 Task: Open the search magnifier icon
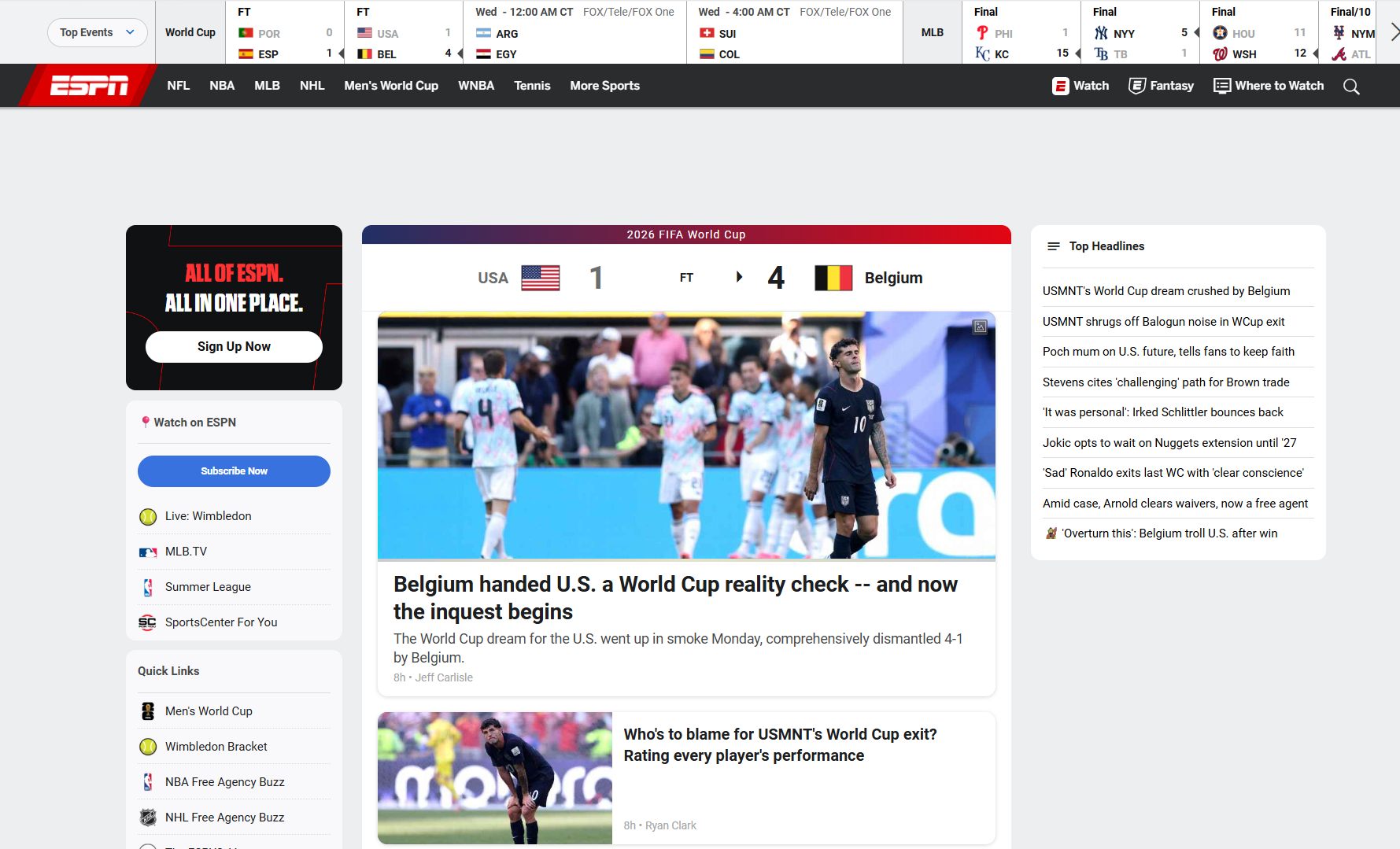click(1351, 87)
